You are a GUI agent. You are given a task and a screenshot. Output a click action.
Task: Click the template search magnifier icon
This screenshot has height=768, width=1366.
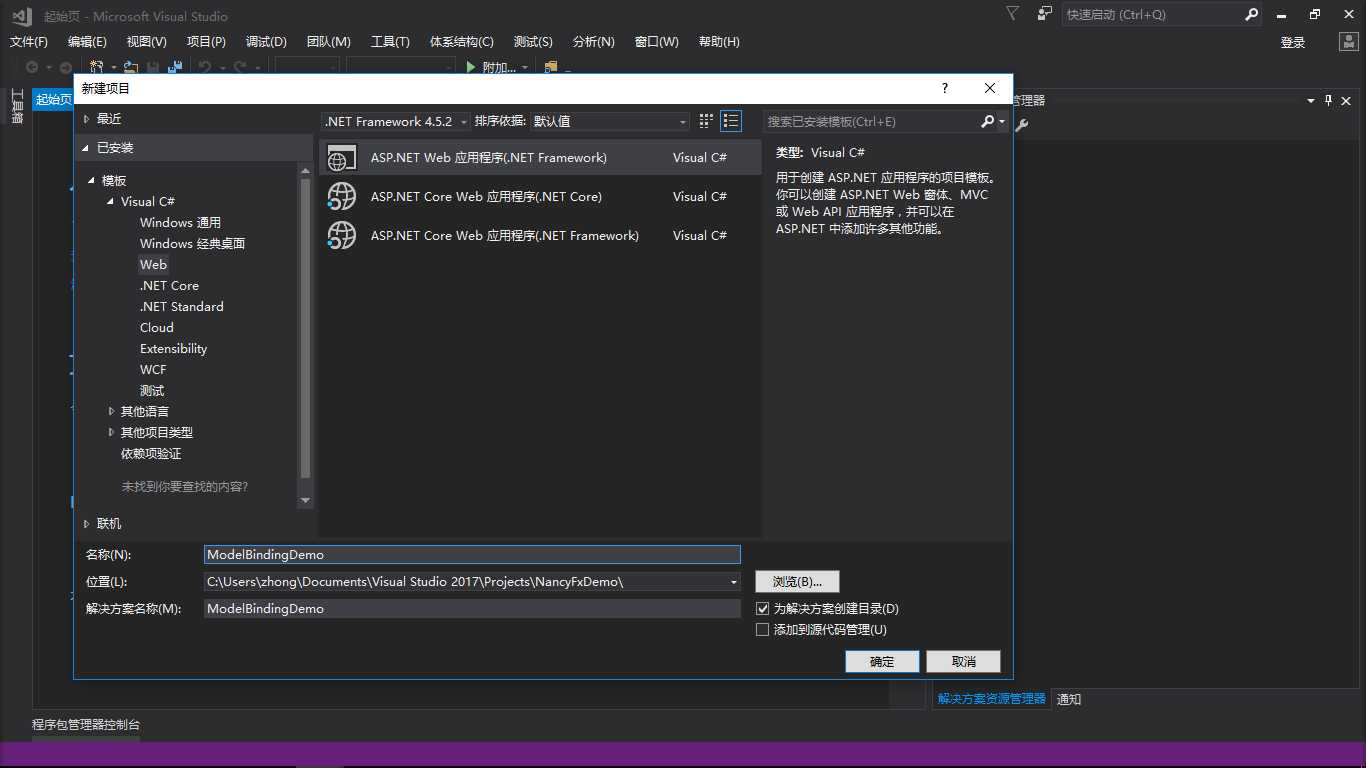pyautogui.click(x=988, y=121)
